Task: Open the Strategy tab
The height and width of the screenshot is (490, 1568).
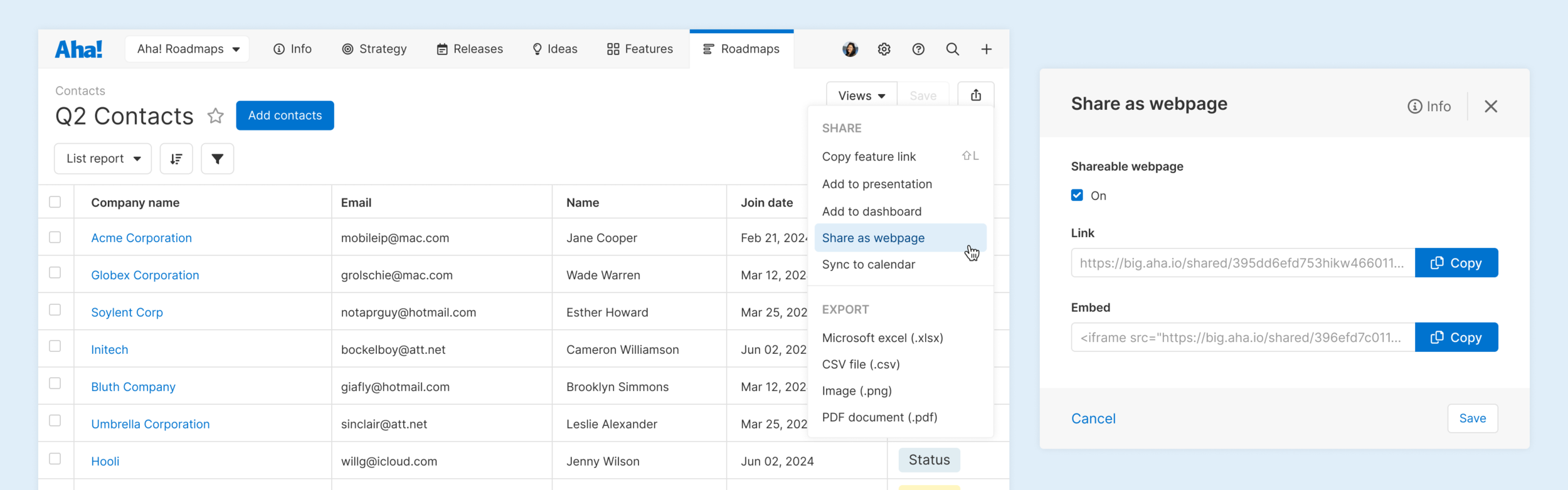Action: pos(374,49)
